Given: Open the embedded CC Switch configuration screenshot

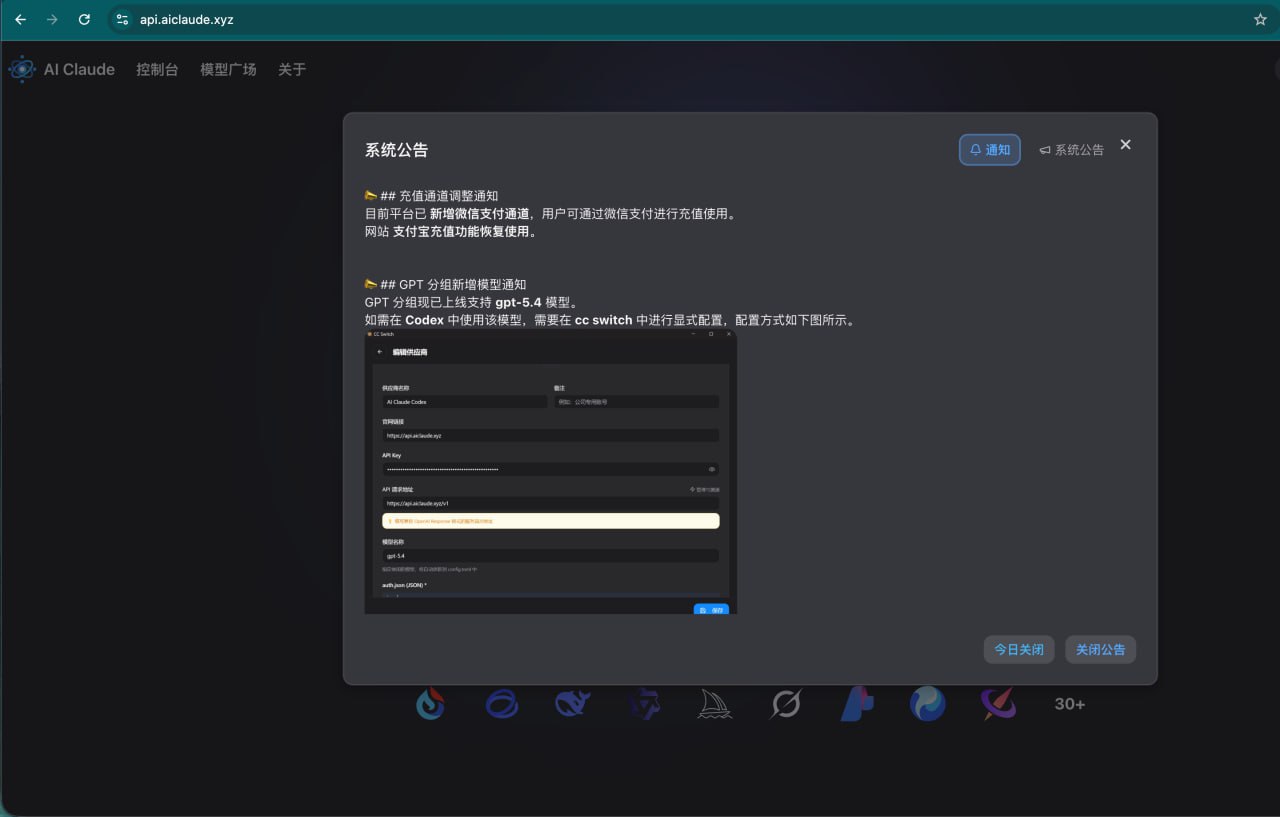Looking at the screenshot, I should 550,472.
